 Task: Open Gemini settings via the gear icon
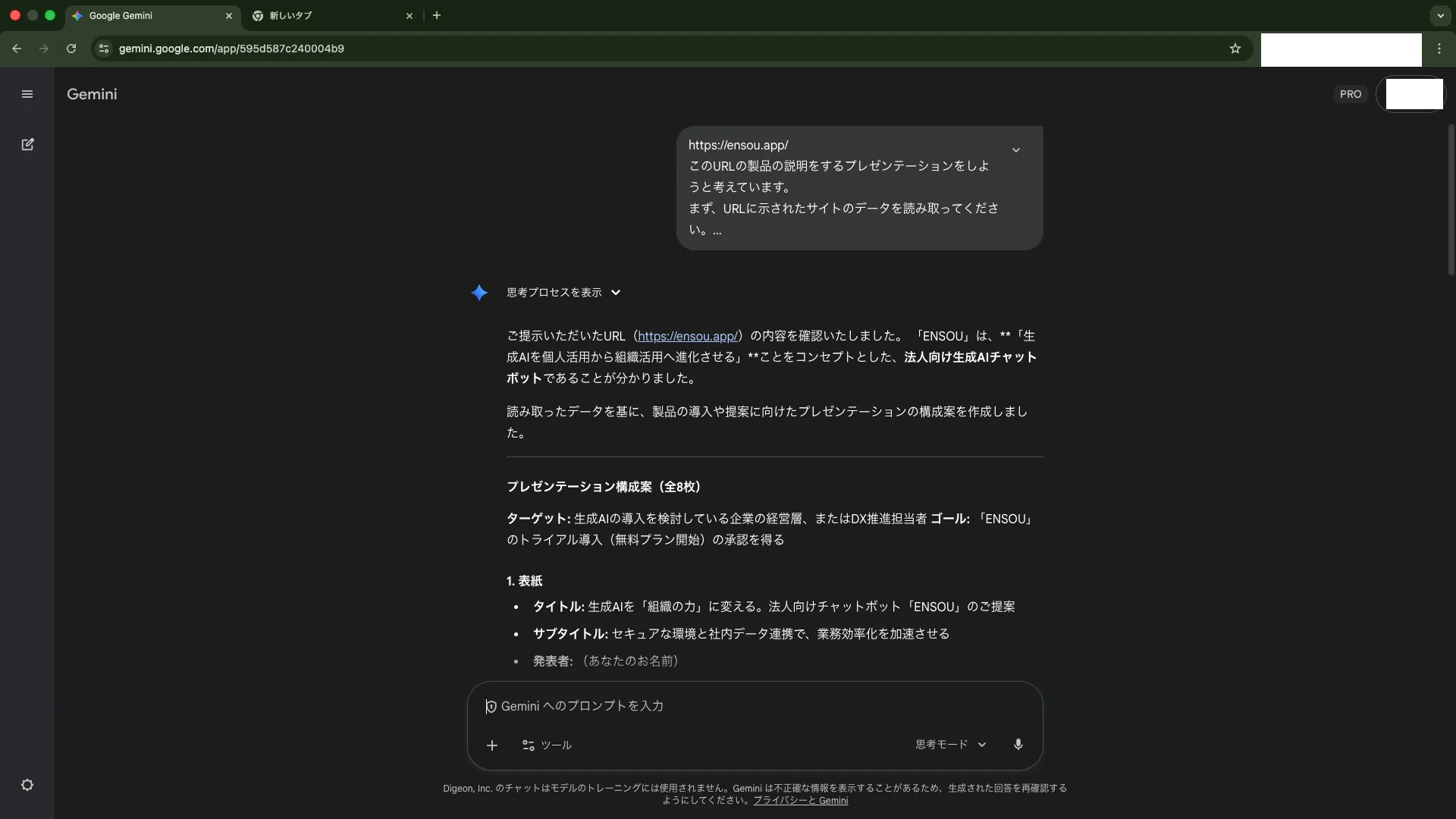(x=27, y=786)
